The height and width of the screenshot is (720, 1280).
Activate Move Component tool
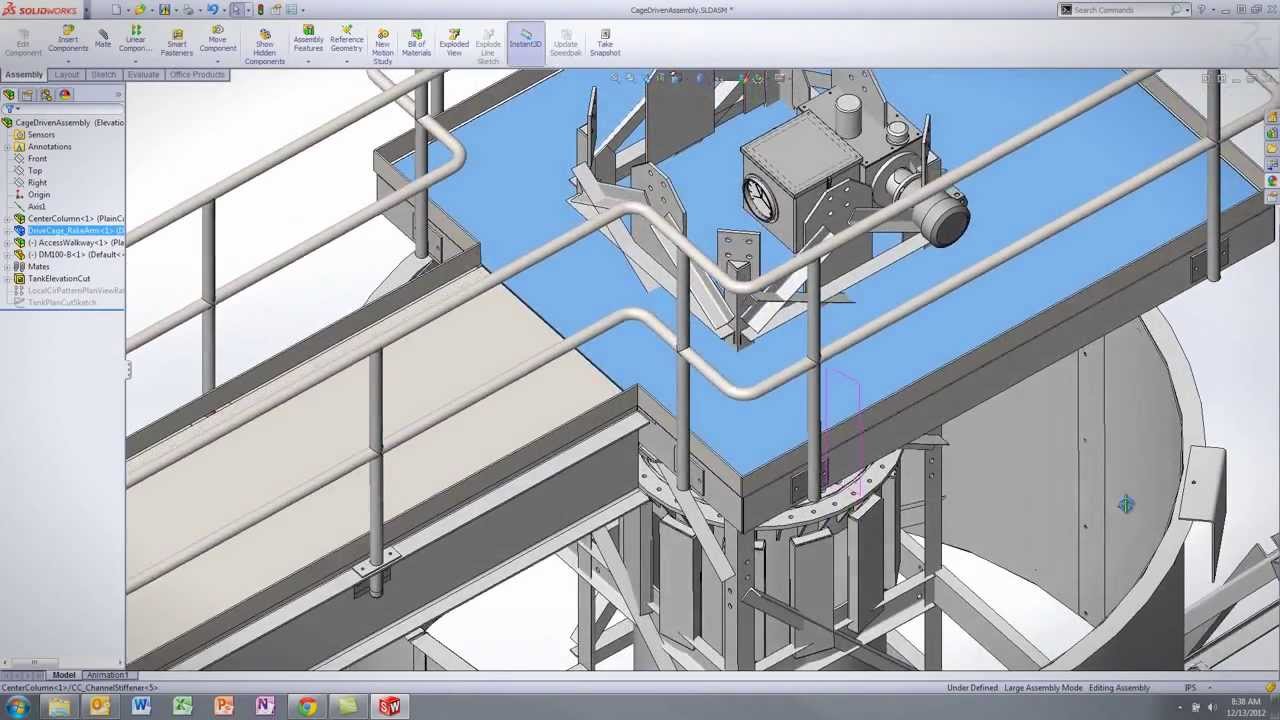pos(217,40)
